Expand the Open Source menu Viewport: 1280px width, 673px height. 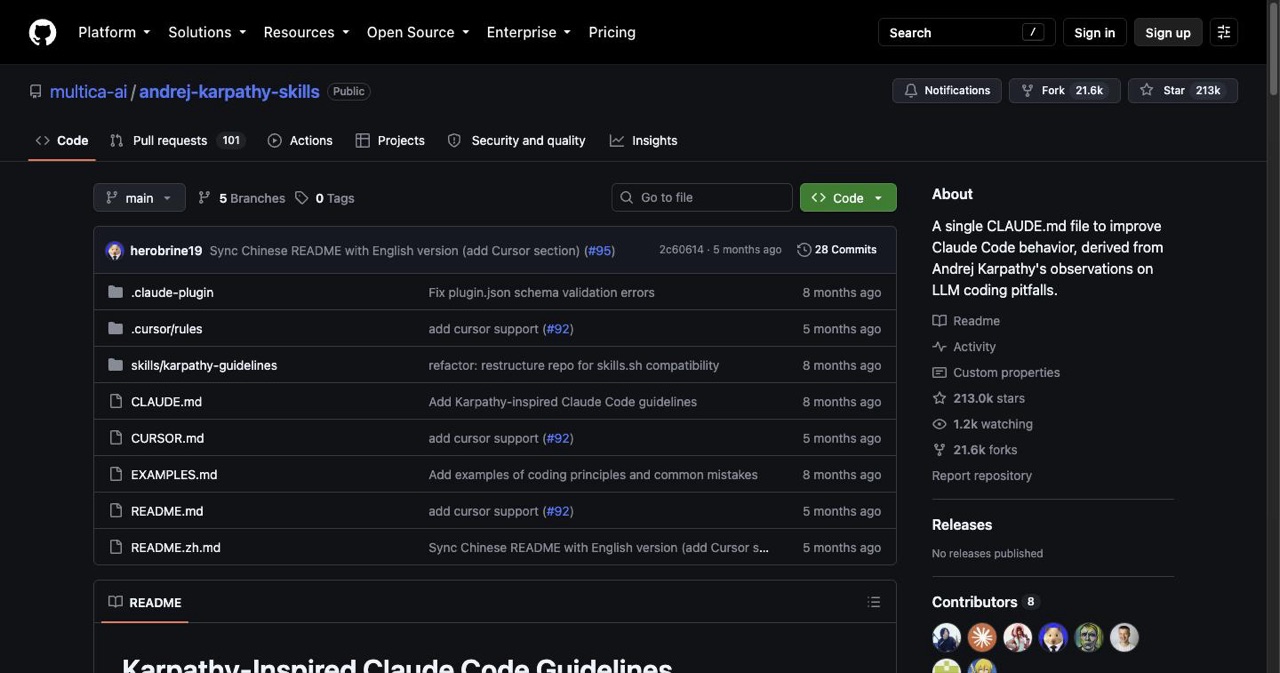tap(418, 32)
